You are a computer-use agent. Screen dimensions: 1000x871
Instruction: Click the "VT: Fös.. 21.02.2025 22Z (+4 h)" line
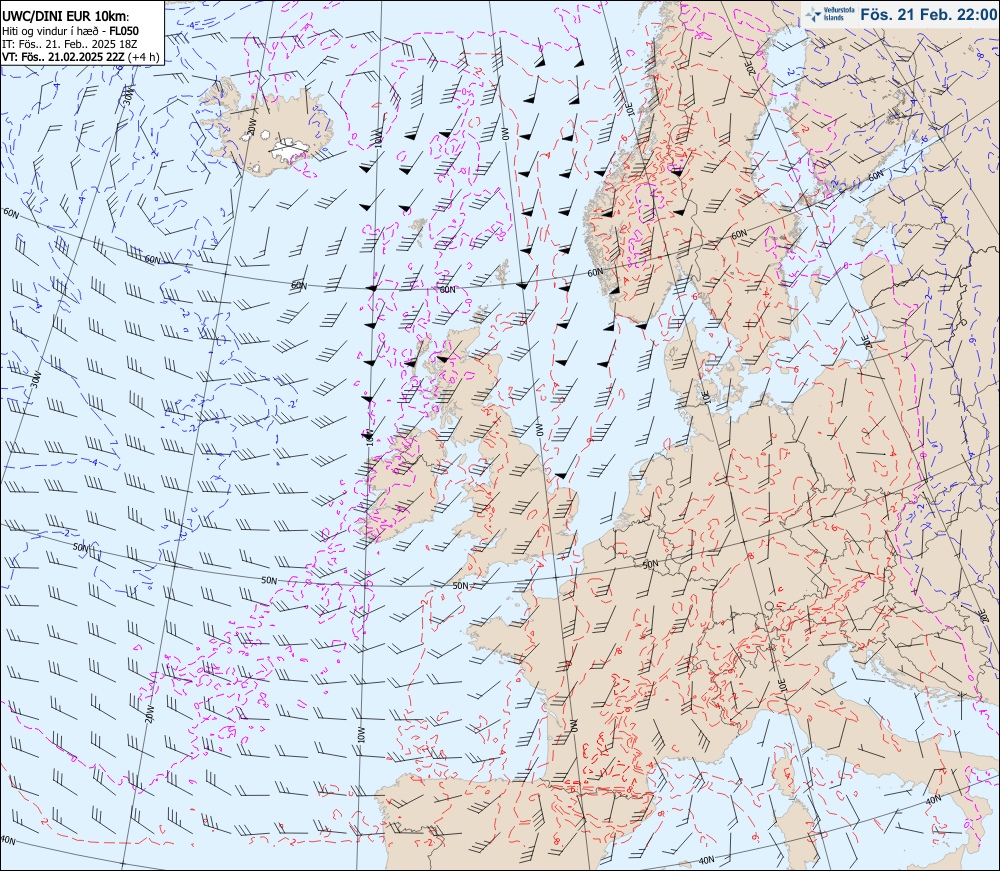80,57
